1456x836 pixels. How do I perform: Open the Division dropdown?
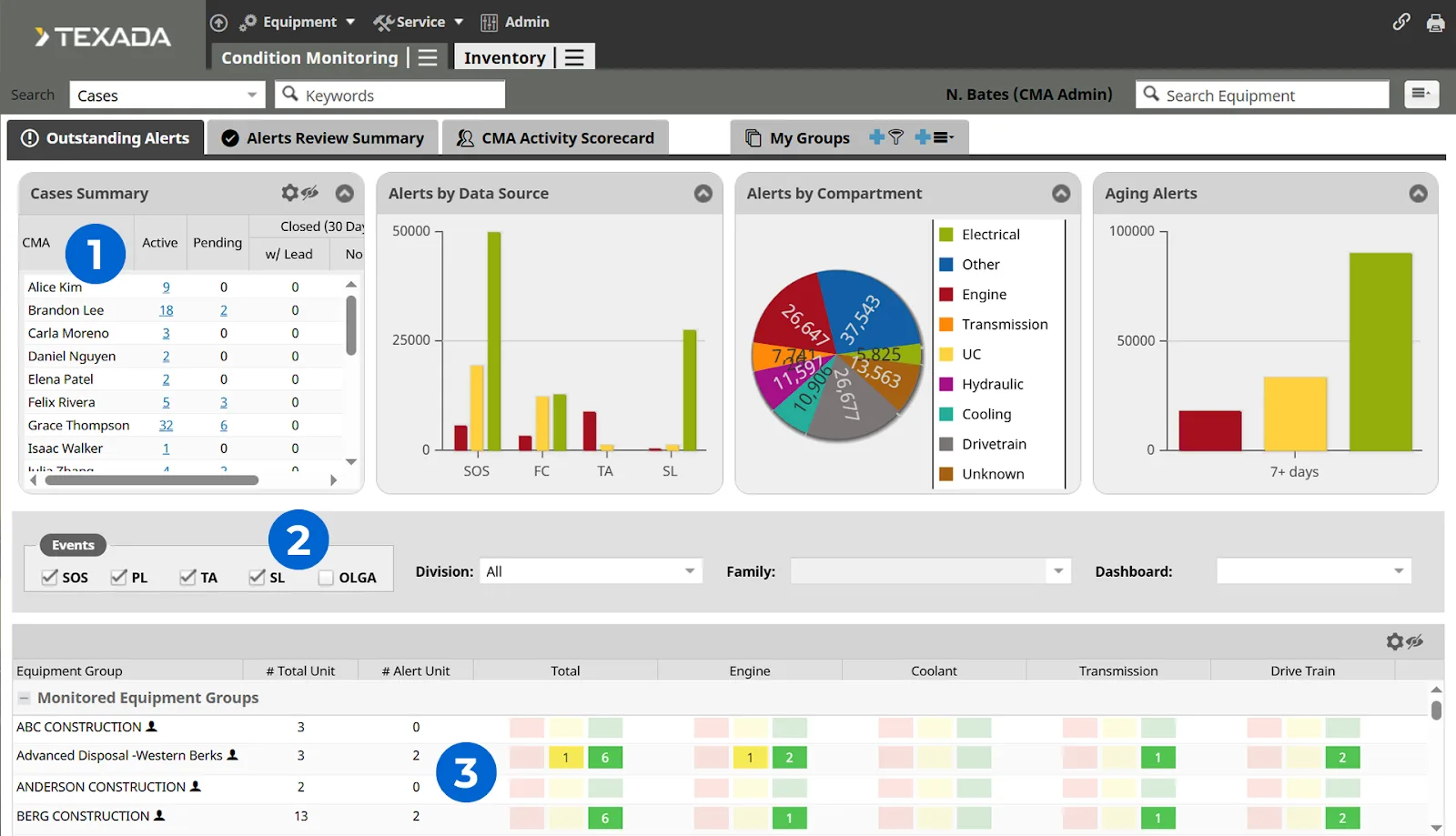tap(590, 571)
